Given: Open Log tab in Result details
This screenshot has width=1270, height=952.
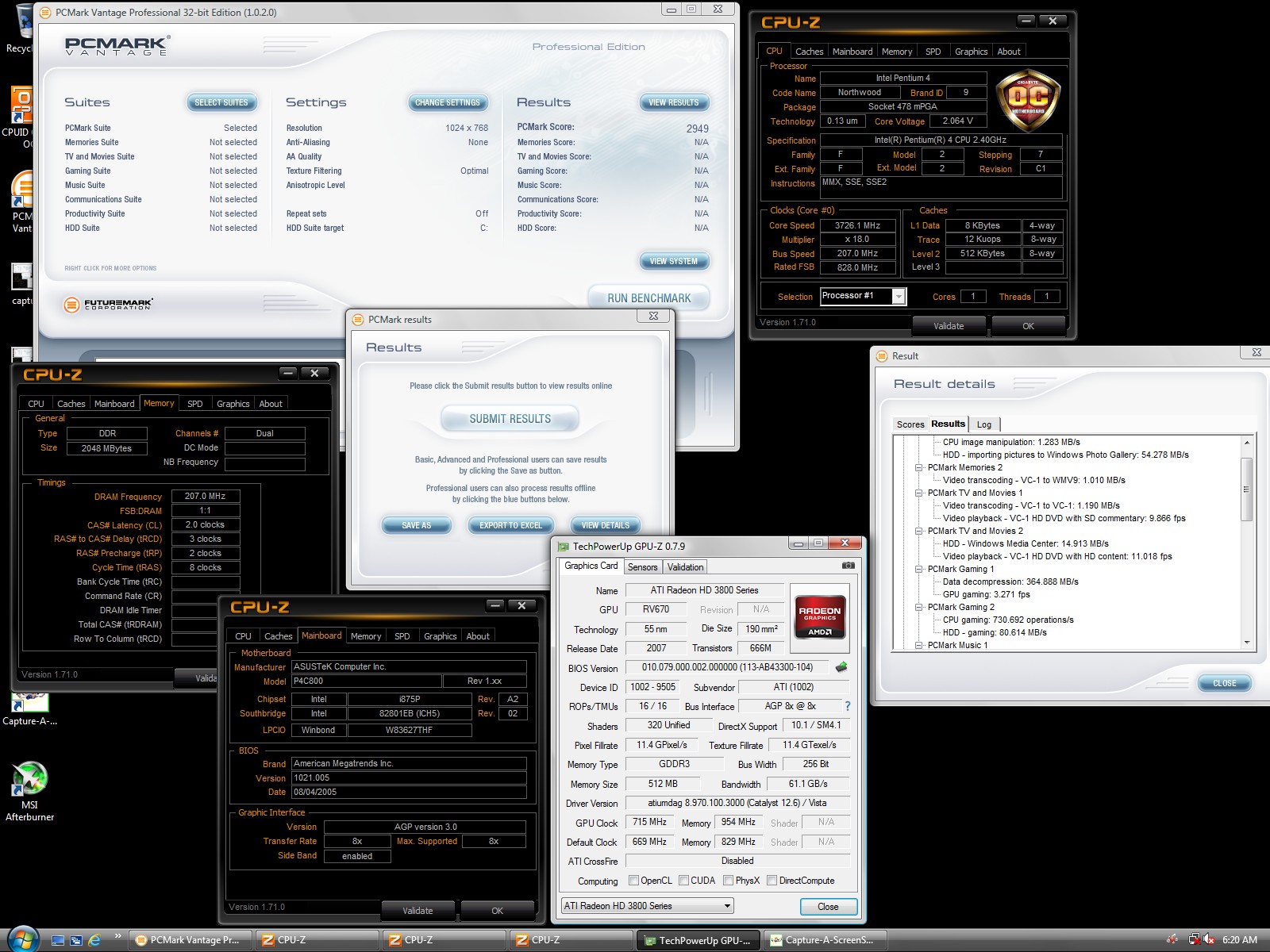Looking at the screenshot, I should pyautogui.click(x=984, y=424).
